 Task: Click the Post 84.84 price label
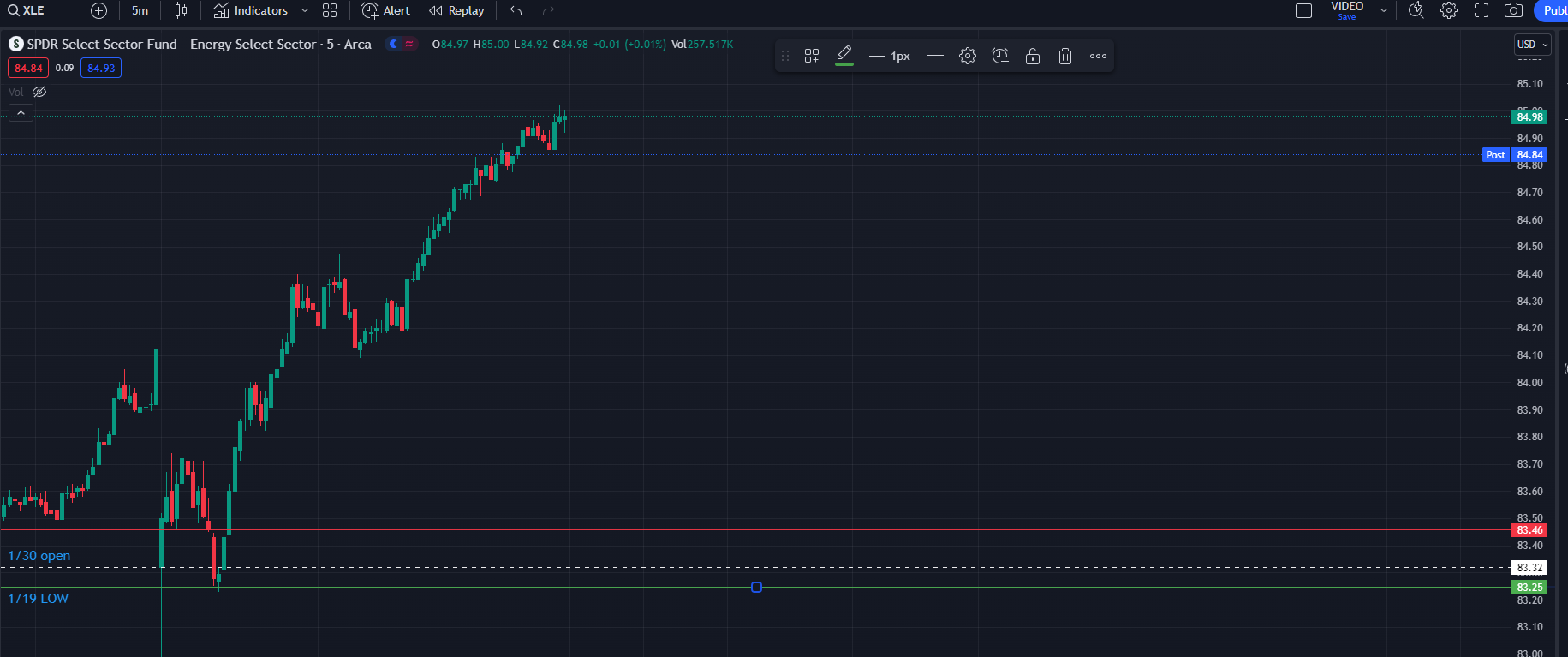coord(1515,155)
